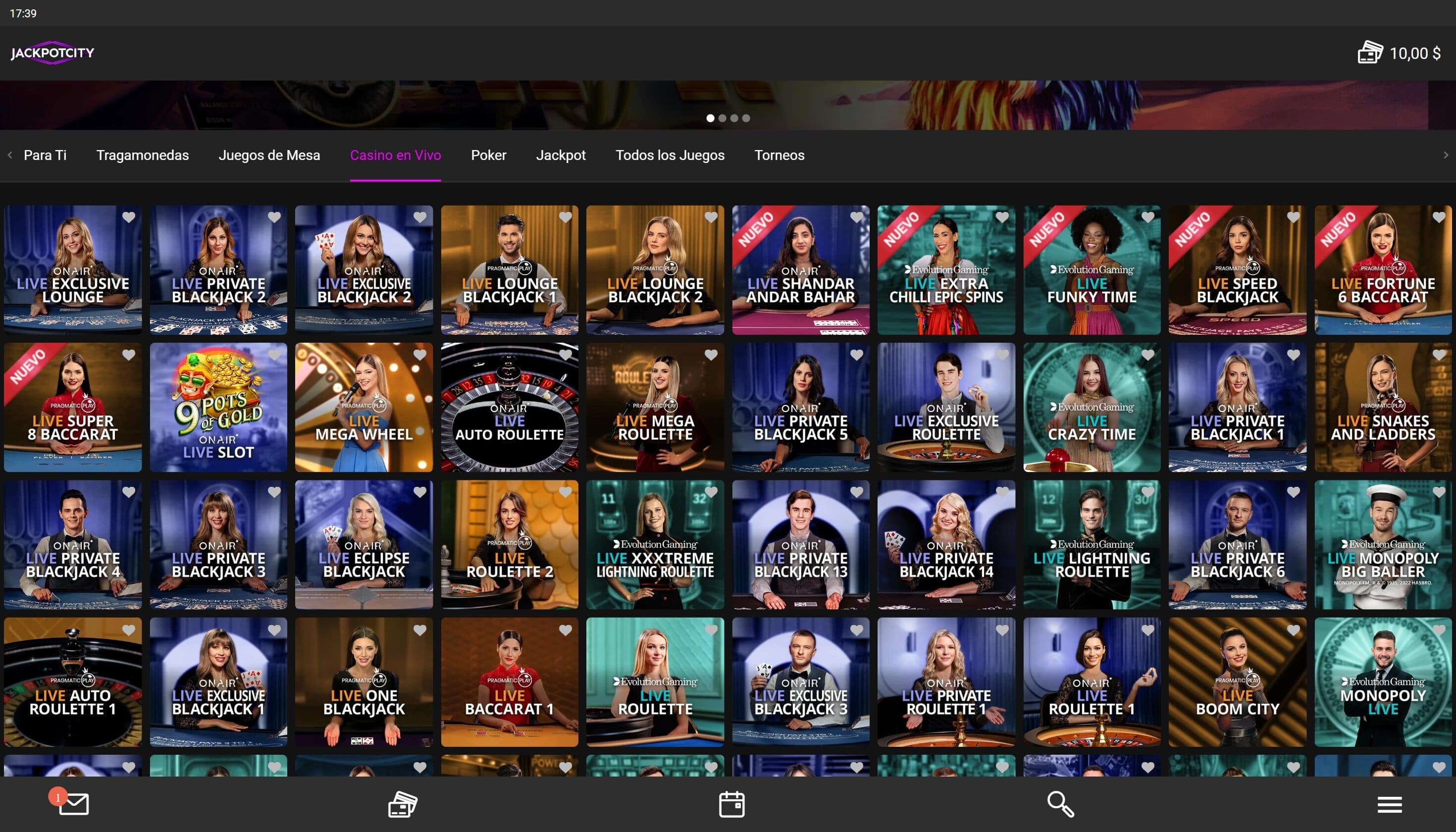
Task: Favorite Live Crazy Time with heart
Action: tap(1148, 355)
